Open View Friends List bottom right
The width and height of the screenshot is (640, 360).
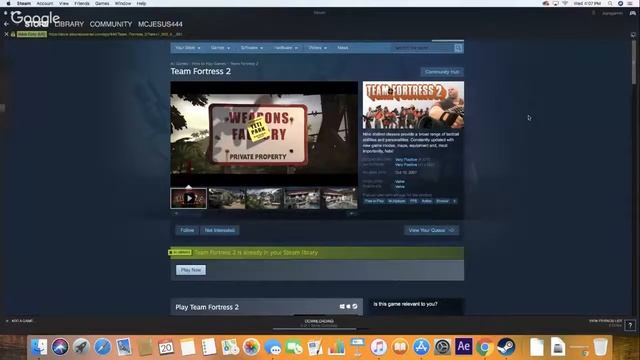[605, 323]
